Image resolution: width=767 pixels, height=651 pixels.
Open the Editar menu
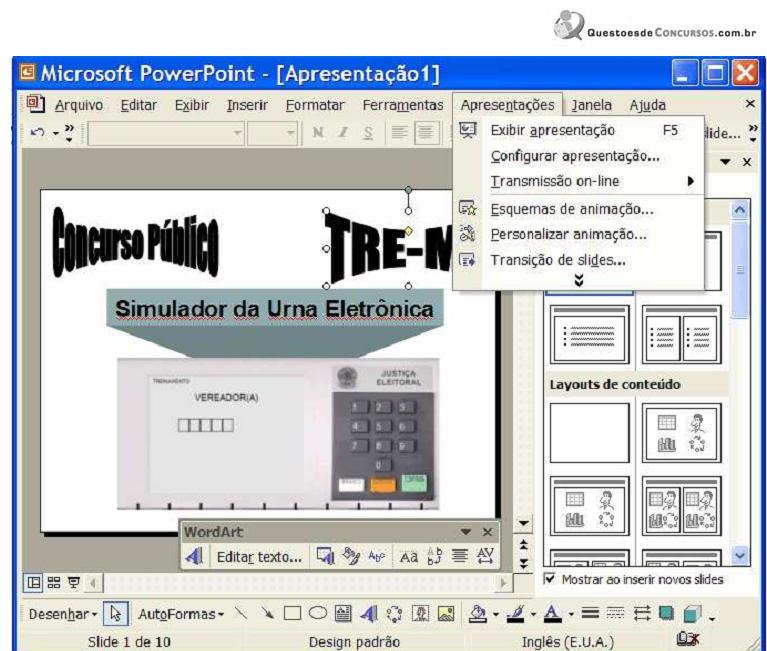click(x=139, y=105)
